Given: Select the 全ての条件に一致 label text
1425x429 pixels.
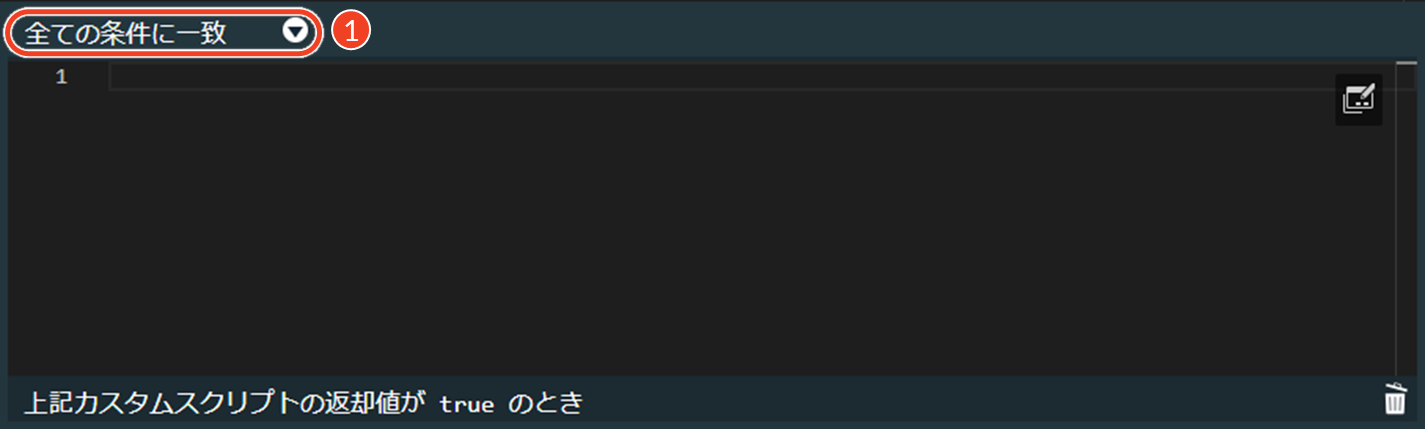Looking at the screenshot, I should click(x=125, y=33).
